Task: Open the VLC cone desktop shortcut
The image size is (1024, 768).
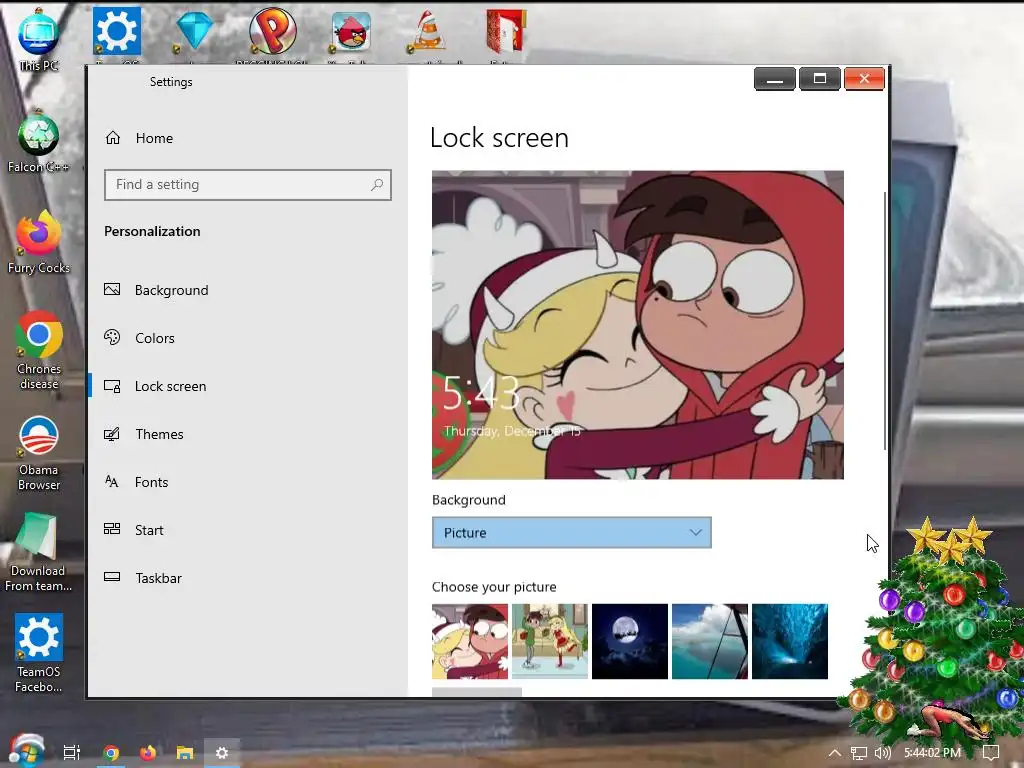Action: [428, 33]
